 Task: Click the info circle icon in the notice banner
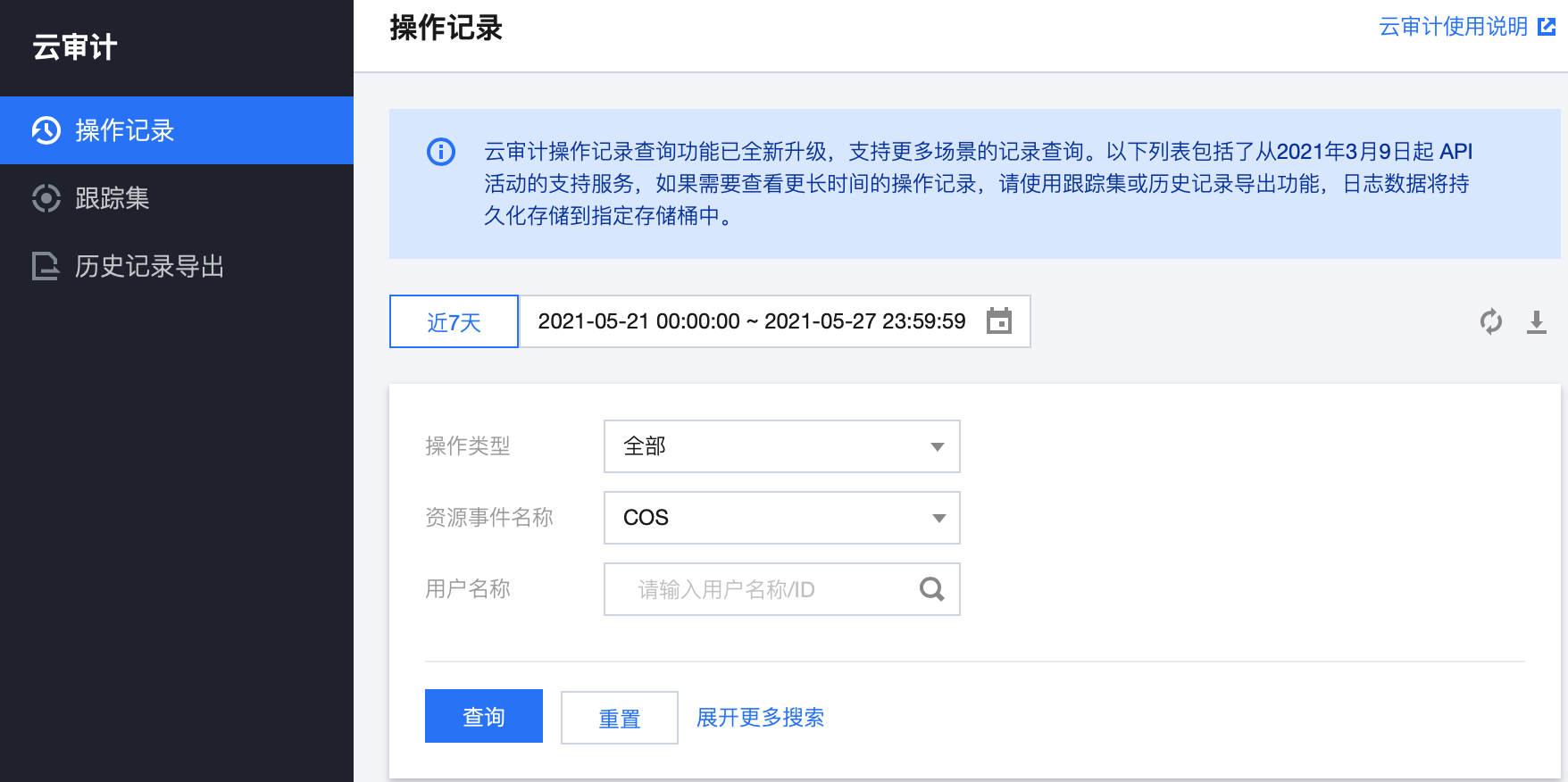pyautogui.click(x=441, y=152)
